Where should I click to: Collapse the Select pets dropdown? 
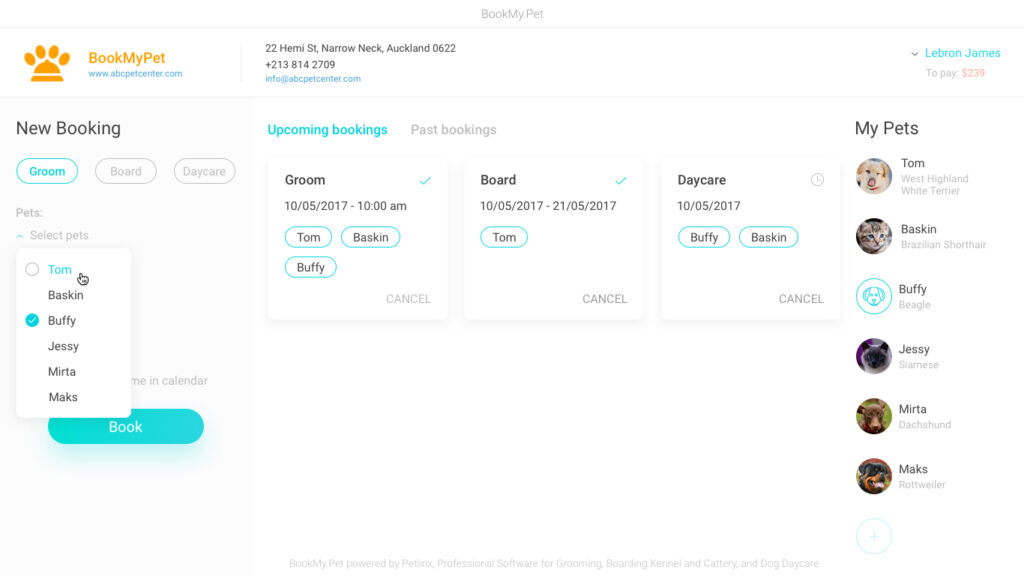20,236
